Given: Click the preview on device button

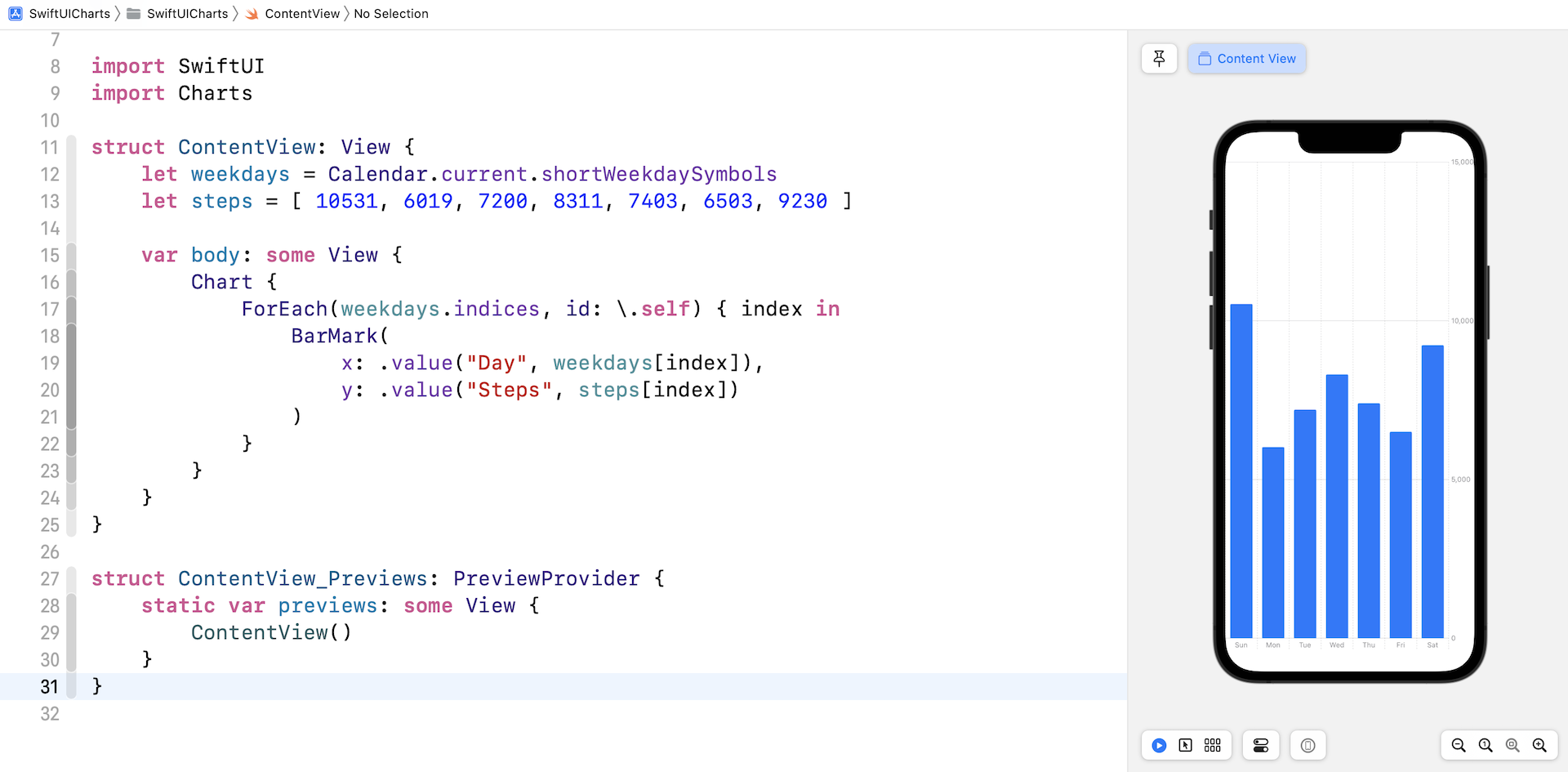Looking at the screenshot, I should [x=1307, y=745].
